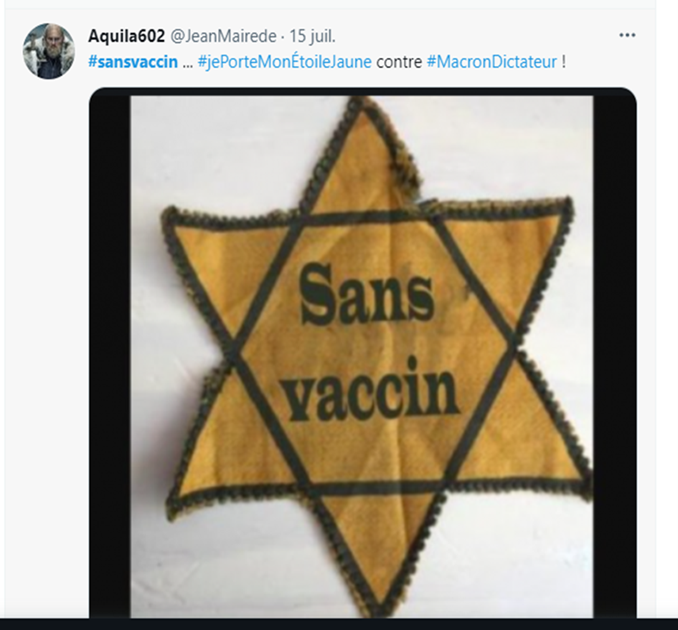The image size is (678, 630).
Task: Click the word "contre" in the tweet text
Action: (x=399, y=62)
